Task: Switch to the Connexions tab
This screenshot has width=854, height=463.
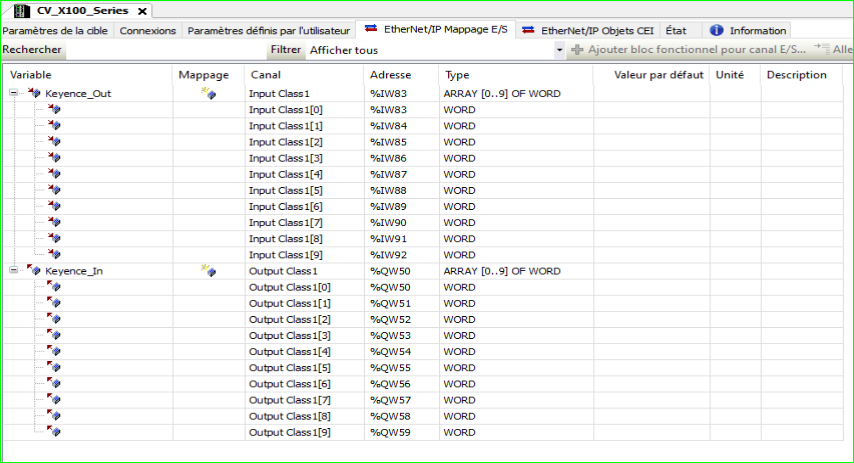Action: [148, 31]
